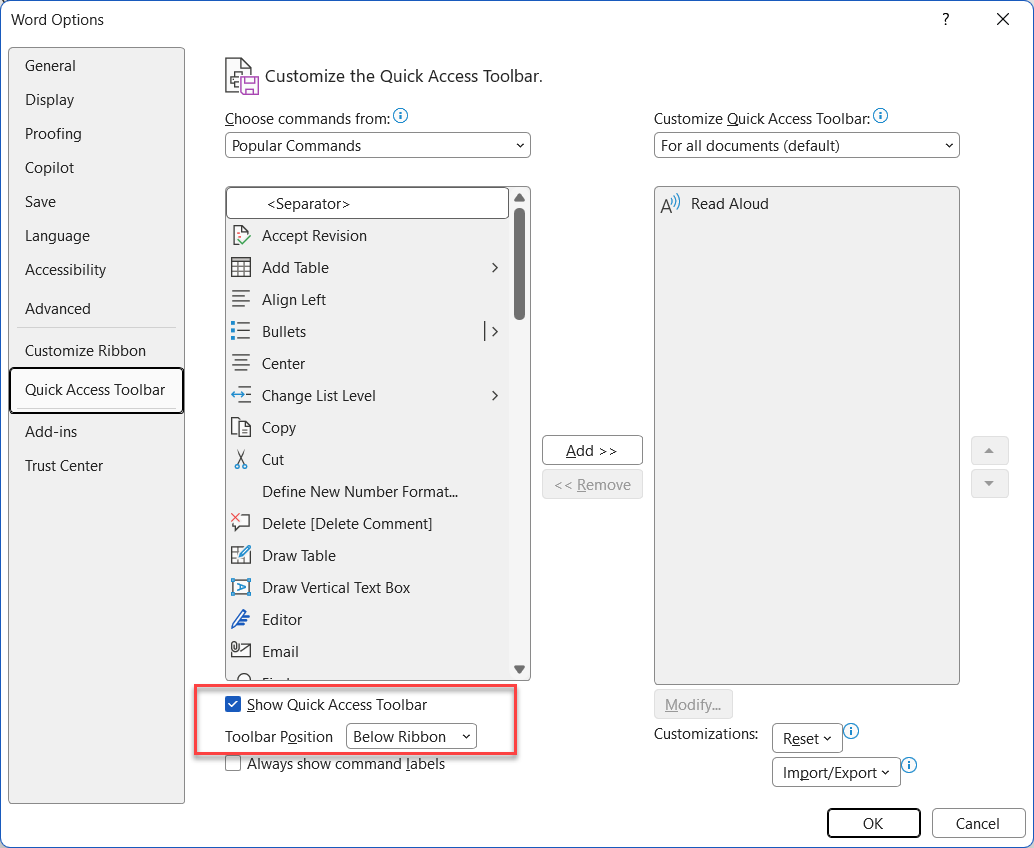1034x848 pixels.
Task: Click the Add >> button
Action: click(x=592, y=450)
